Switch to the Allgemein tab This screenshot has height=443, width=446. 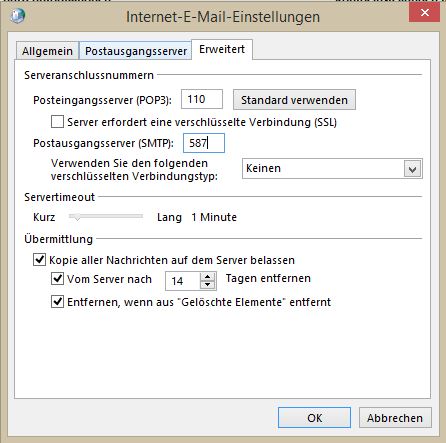pos(47,51)
